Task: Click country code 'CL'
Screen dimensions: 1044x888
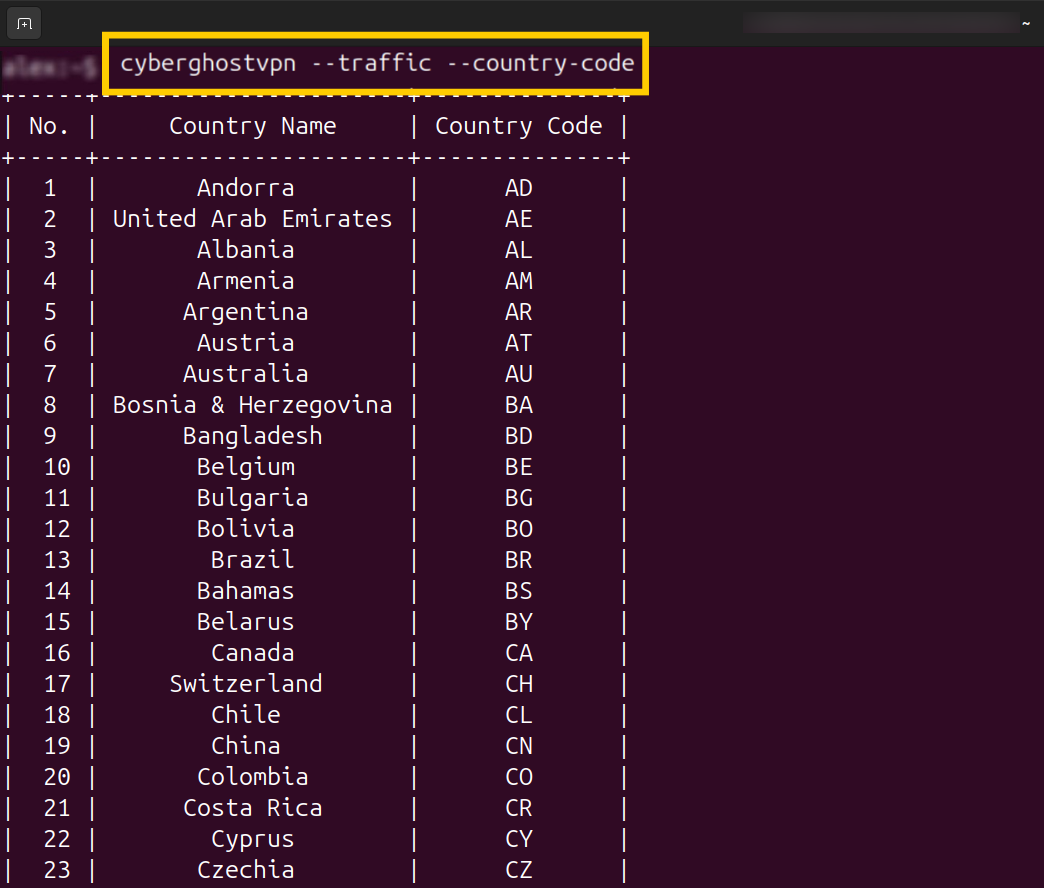Action: coord(519,715)
